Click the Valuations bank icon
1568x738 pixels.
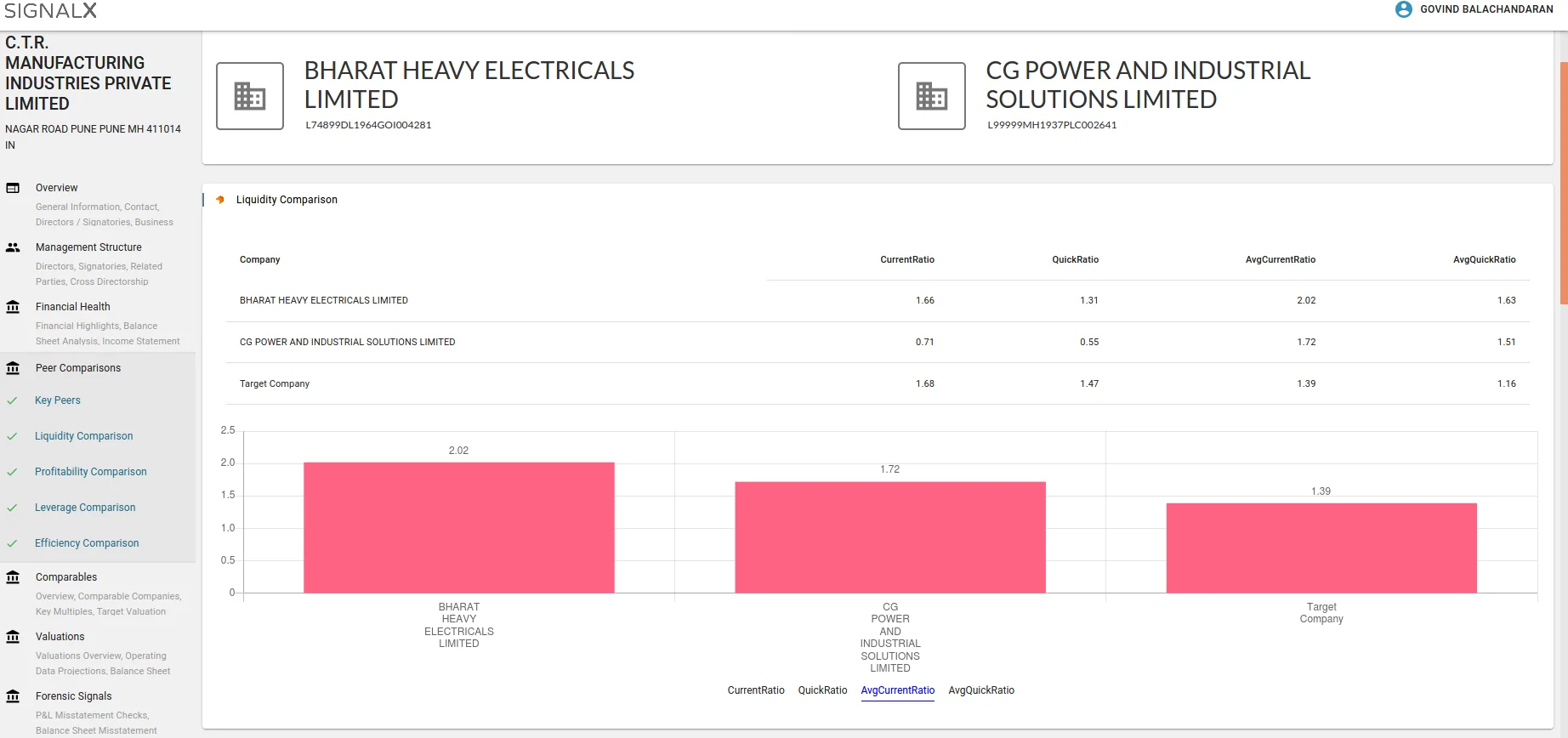pyautogui.click(x=13, y=637)
